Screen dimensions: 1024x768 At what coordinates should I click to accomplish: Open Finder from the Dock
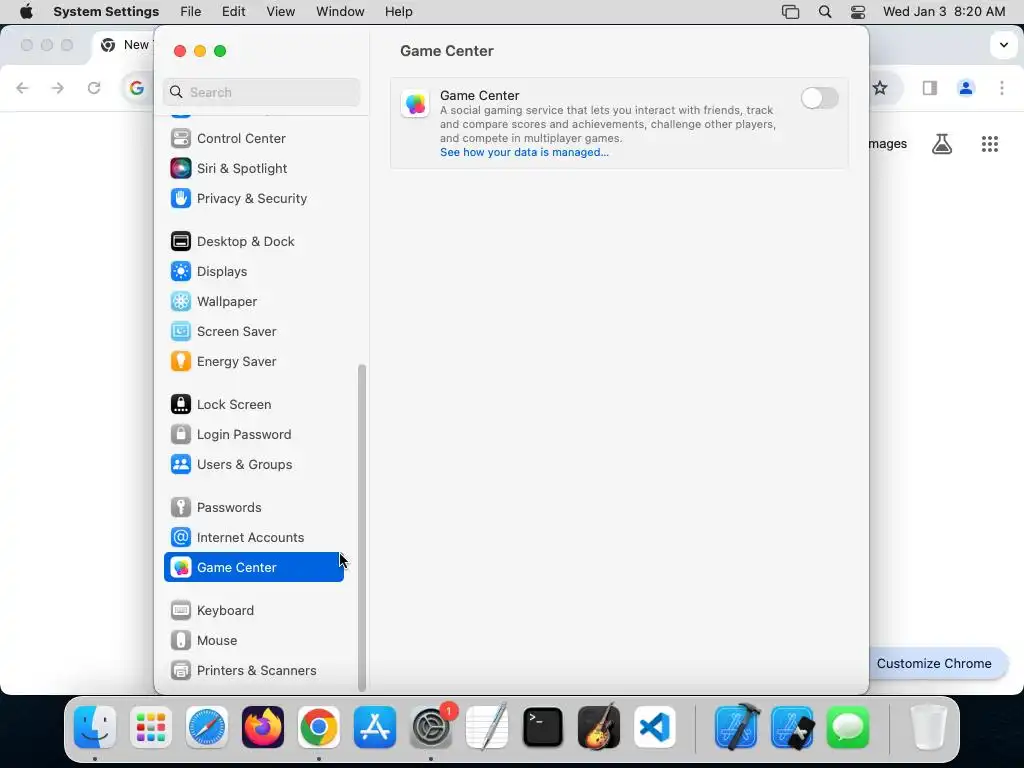click(95, 727)
